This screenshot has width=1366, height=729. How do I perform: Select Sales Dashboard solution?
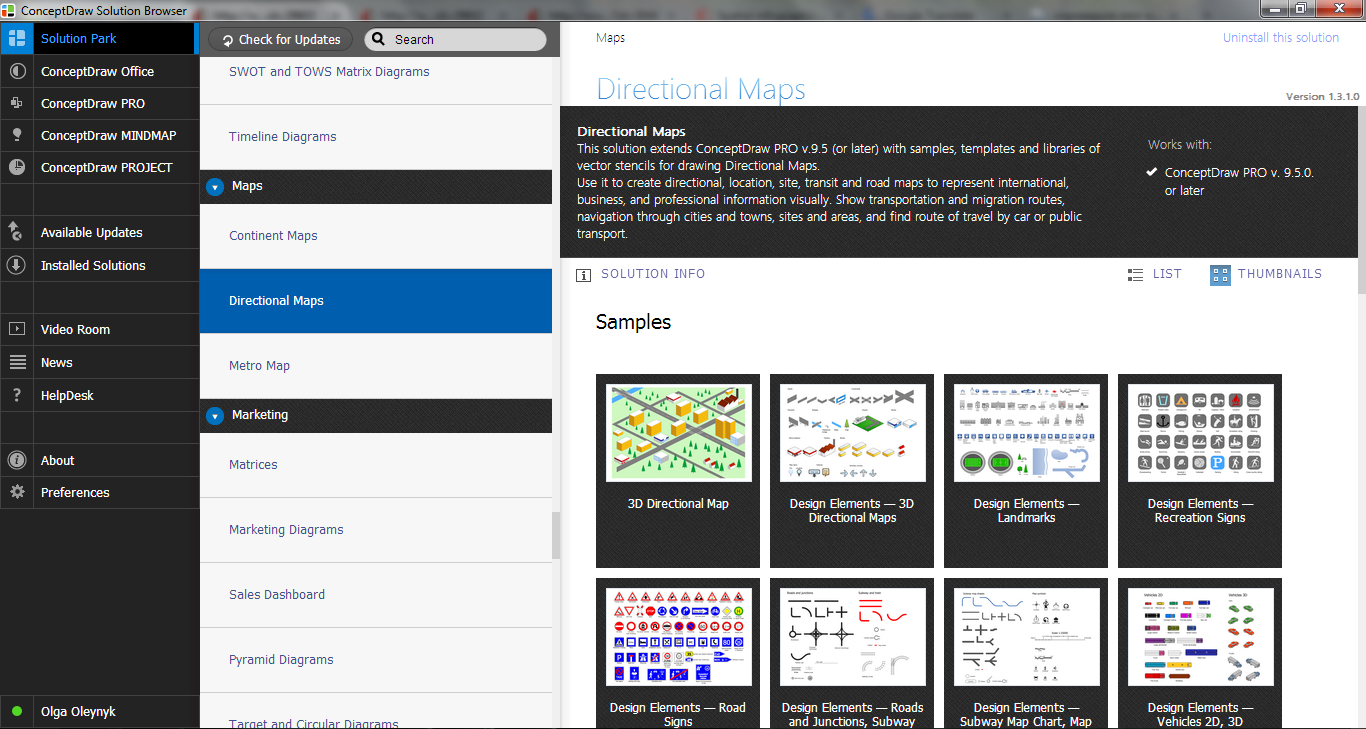coord(376,595)
